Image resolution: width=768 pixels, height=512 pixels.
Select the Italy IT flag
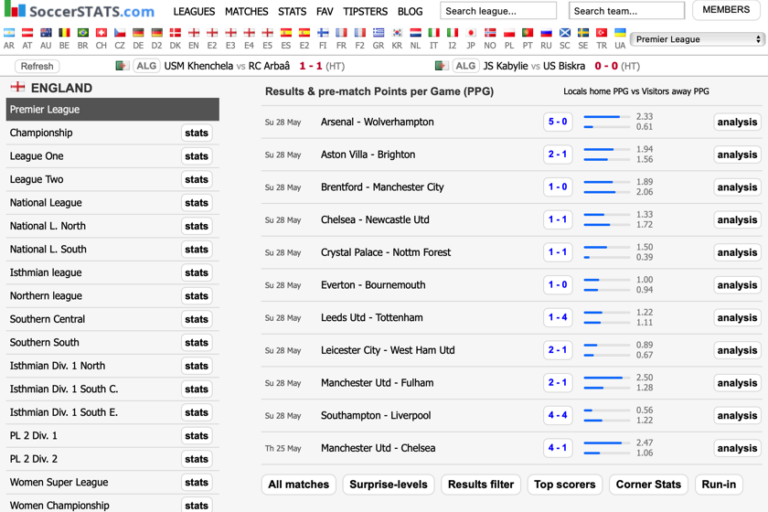(434, 33)
